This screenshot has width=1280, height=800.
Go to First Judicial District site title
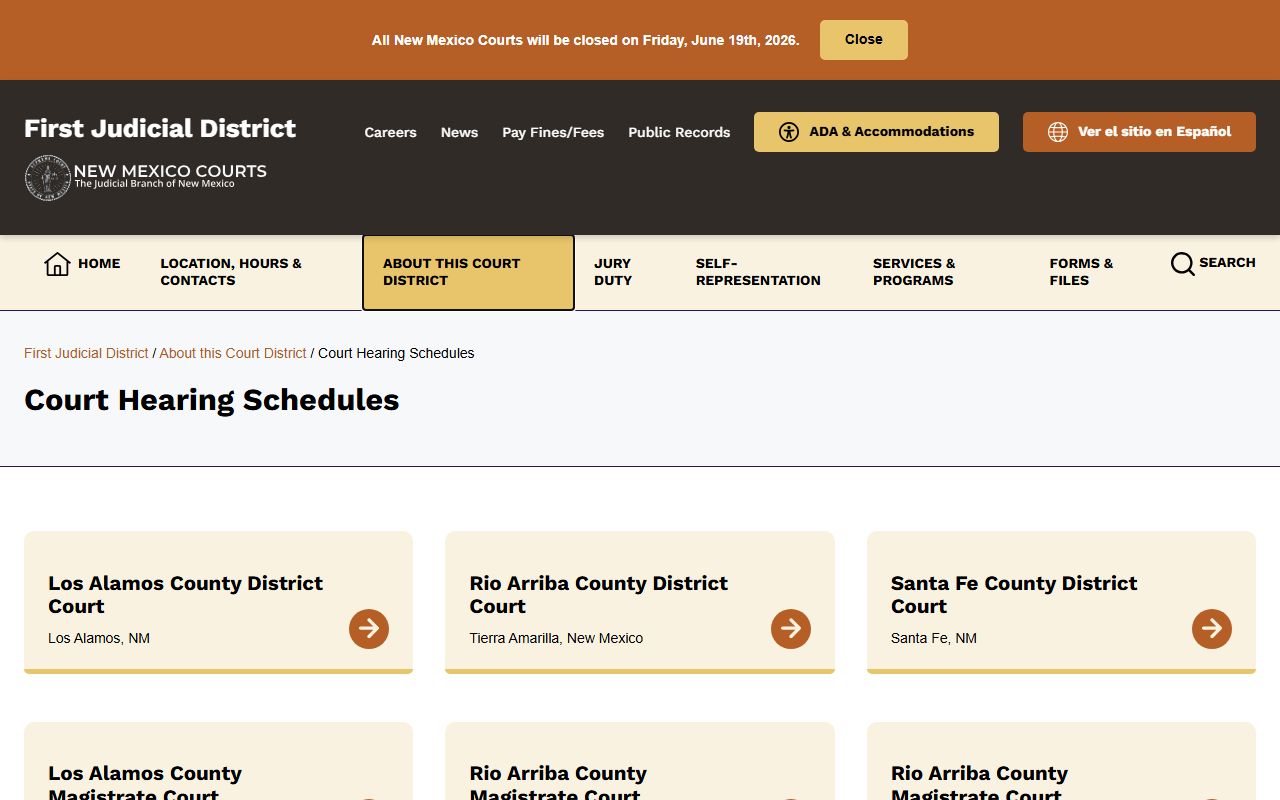click(160, 128)
